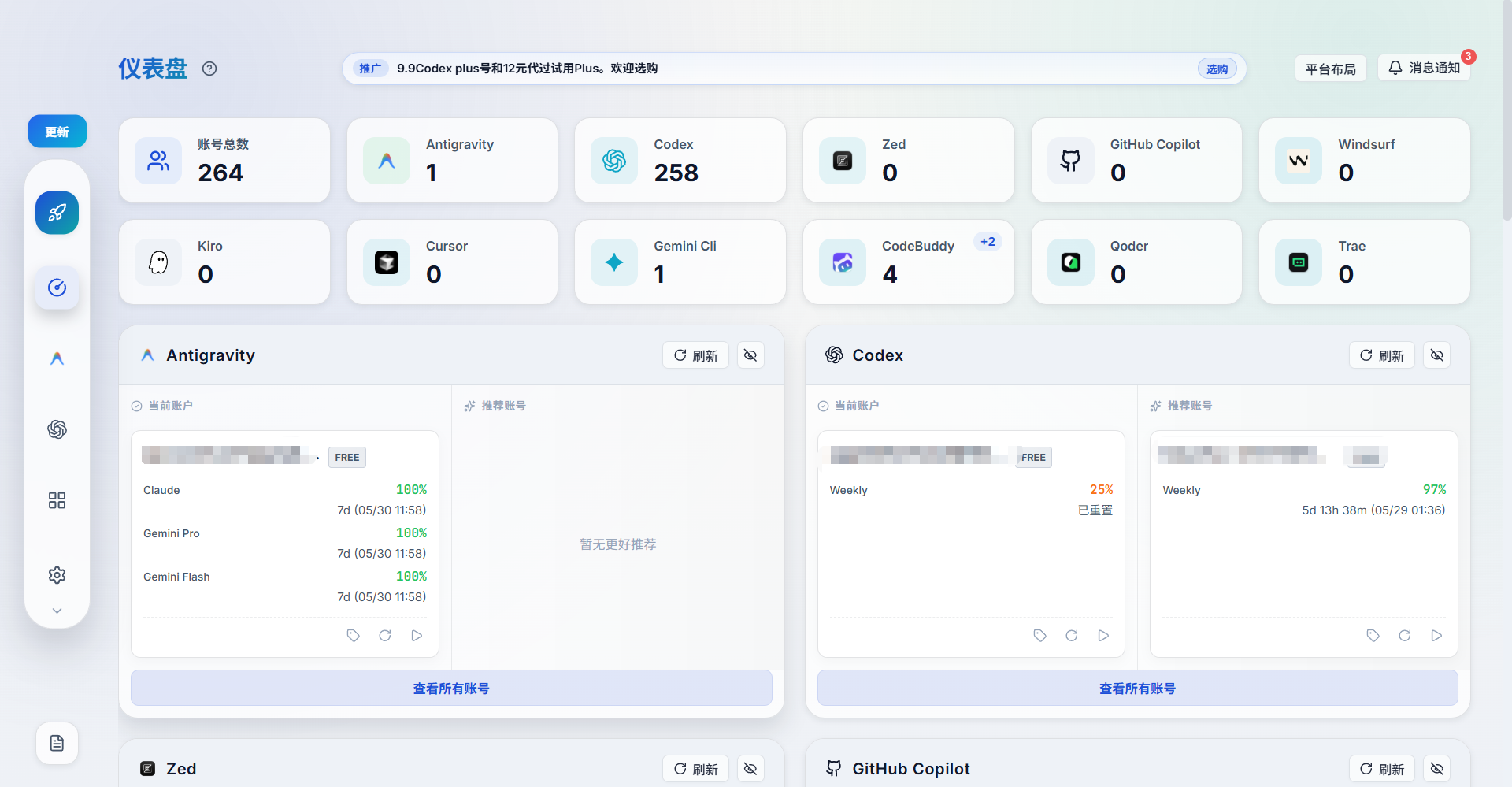The height and width of the screenshot is (787, 1512).
Task: Click refresh icon on Codex current account
Action: (1072, 636)
